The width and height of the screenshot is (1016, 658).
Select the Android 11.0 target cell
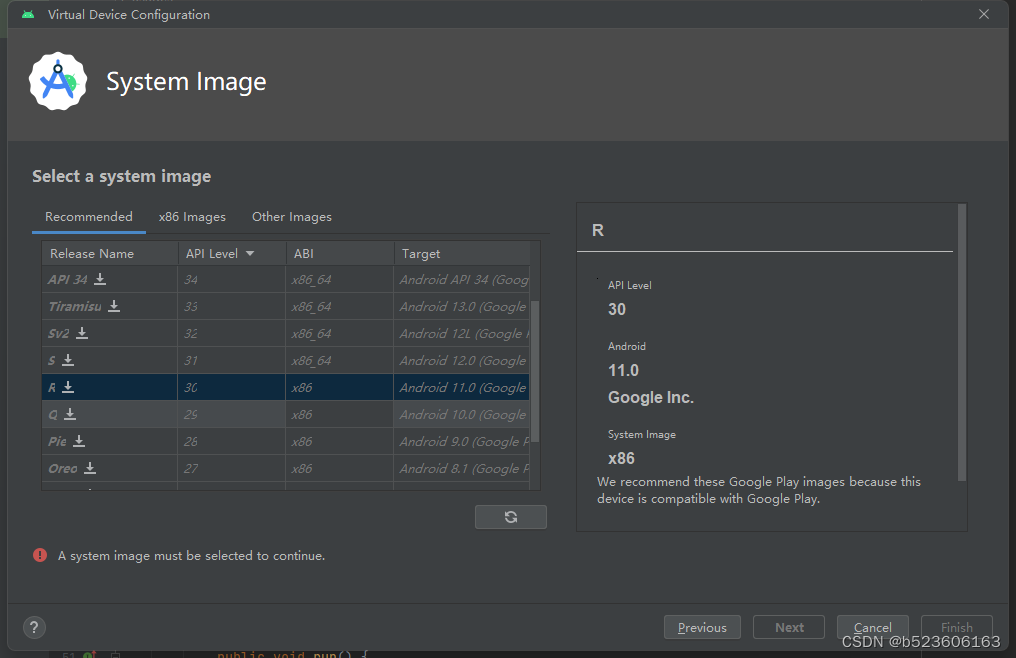(x=462, y=387)
